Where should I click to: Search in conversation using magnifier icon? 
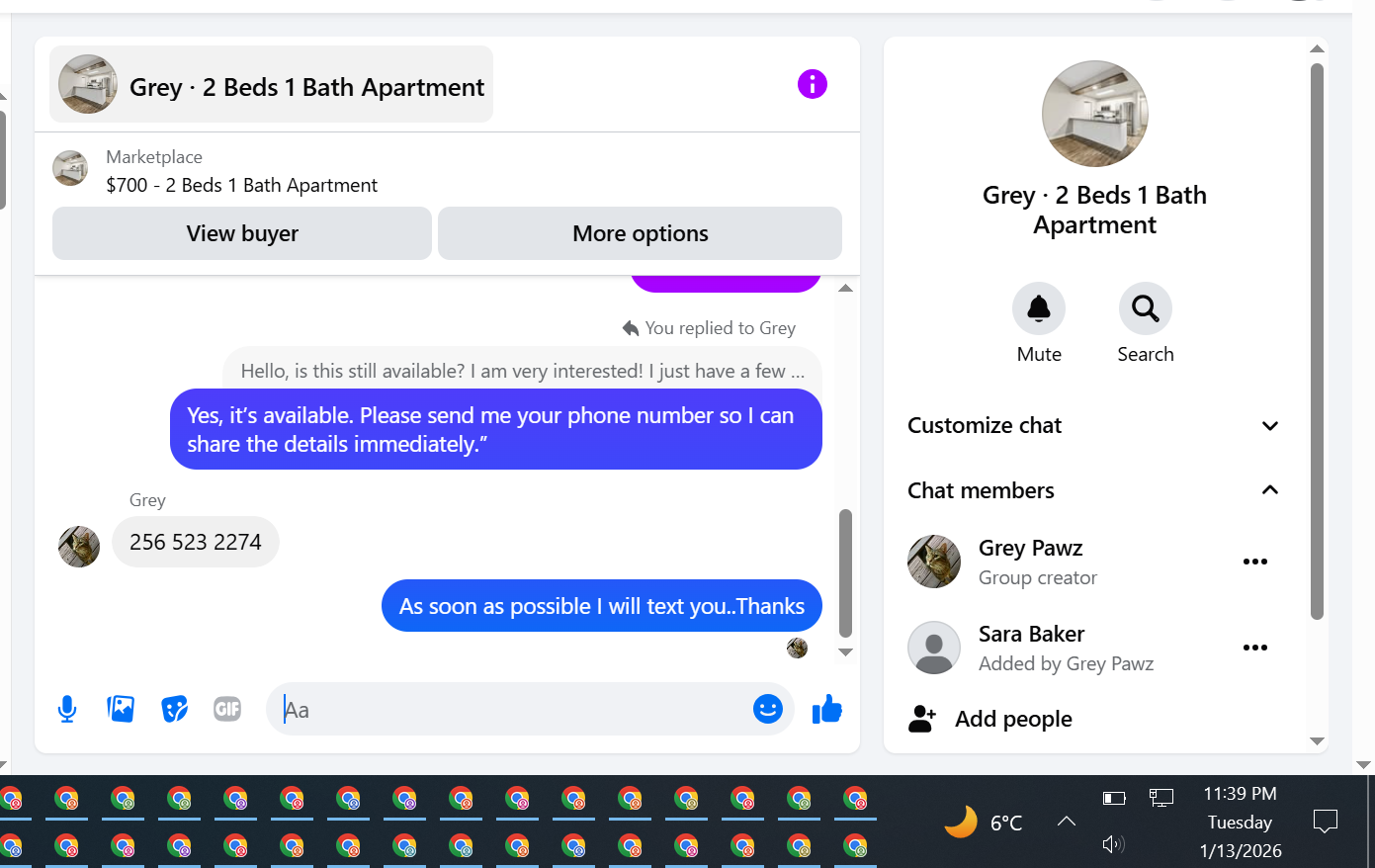[x=1145, y=308]
